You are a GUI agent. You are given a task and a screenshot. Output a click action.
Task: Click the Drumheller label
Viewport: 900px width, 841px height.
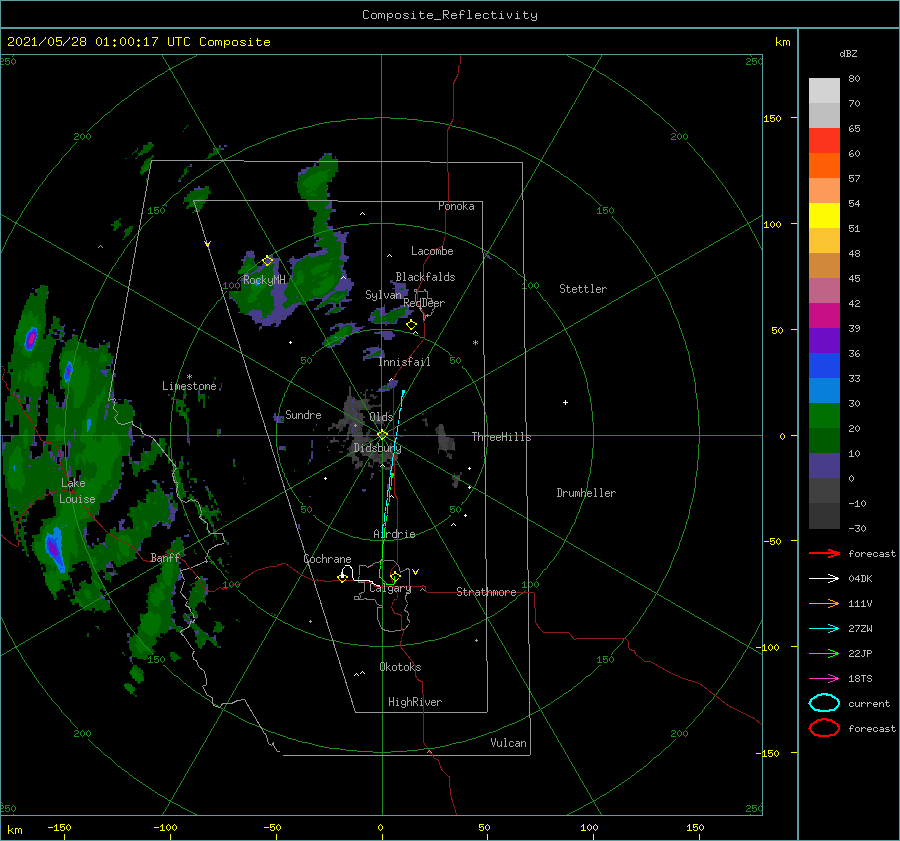pos(586,493)
